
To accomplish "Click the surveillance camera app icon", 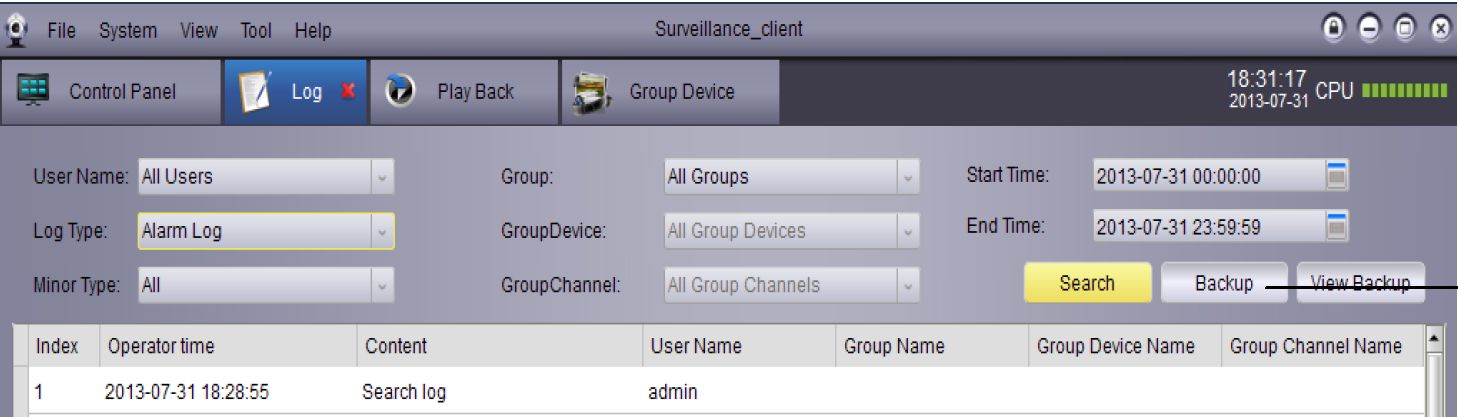I will pyautogui.click(x=15, y=29).
